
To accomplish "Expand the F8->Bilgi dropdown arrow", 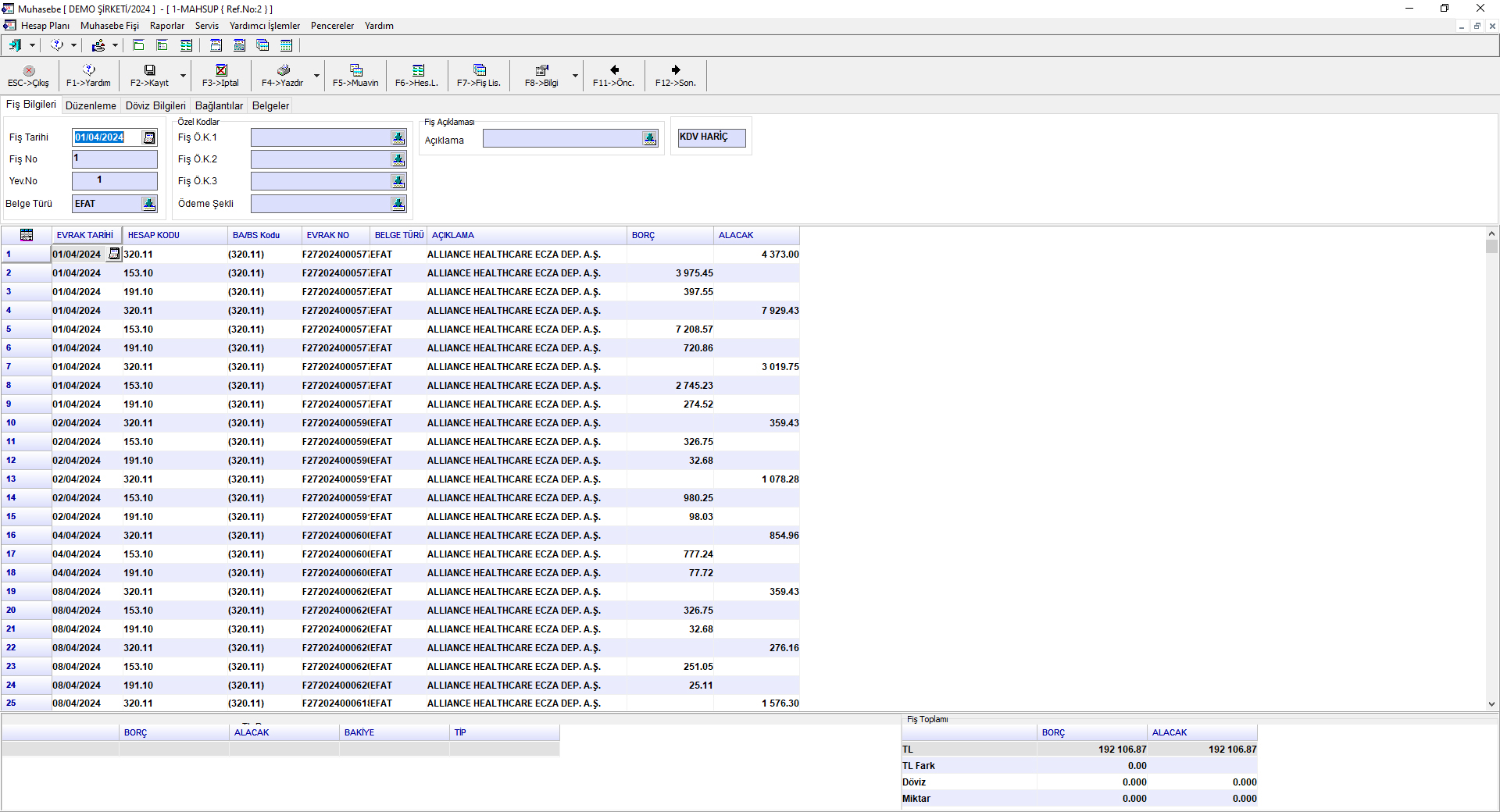I will click(x=575, y=77).
